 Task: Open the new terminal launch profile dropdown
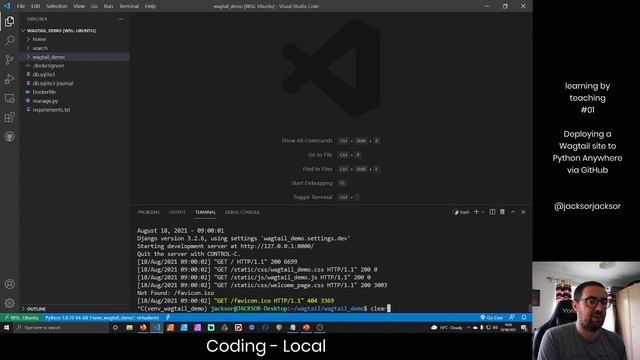(x=483, y=212)
